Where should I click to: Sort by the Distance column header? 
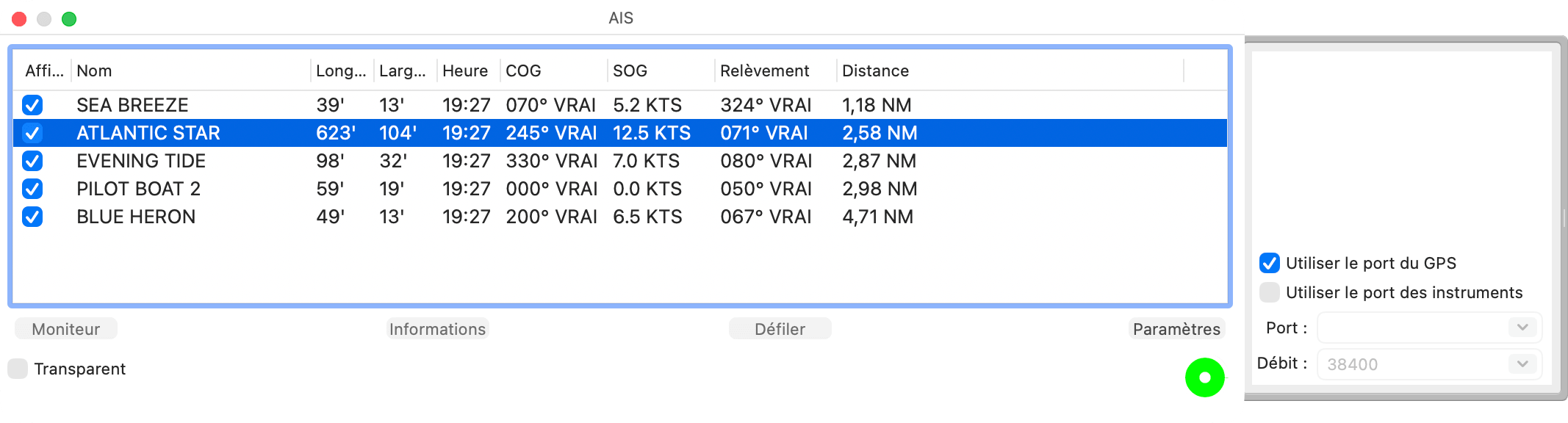(x=1010, y=70)
